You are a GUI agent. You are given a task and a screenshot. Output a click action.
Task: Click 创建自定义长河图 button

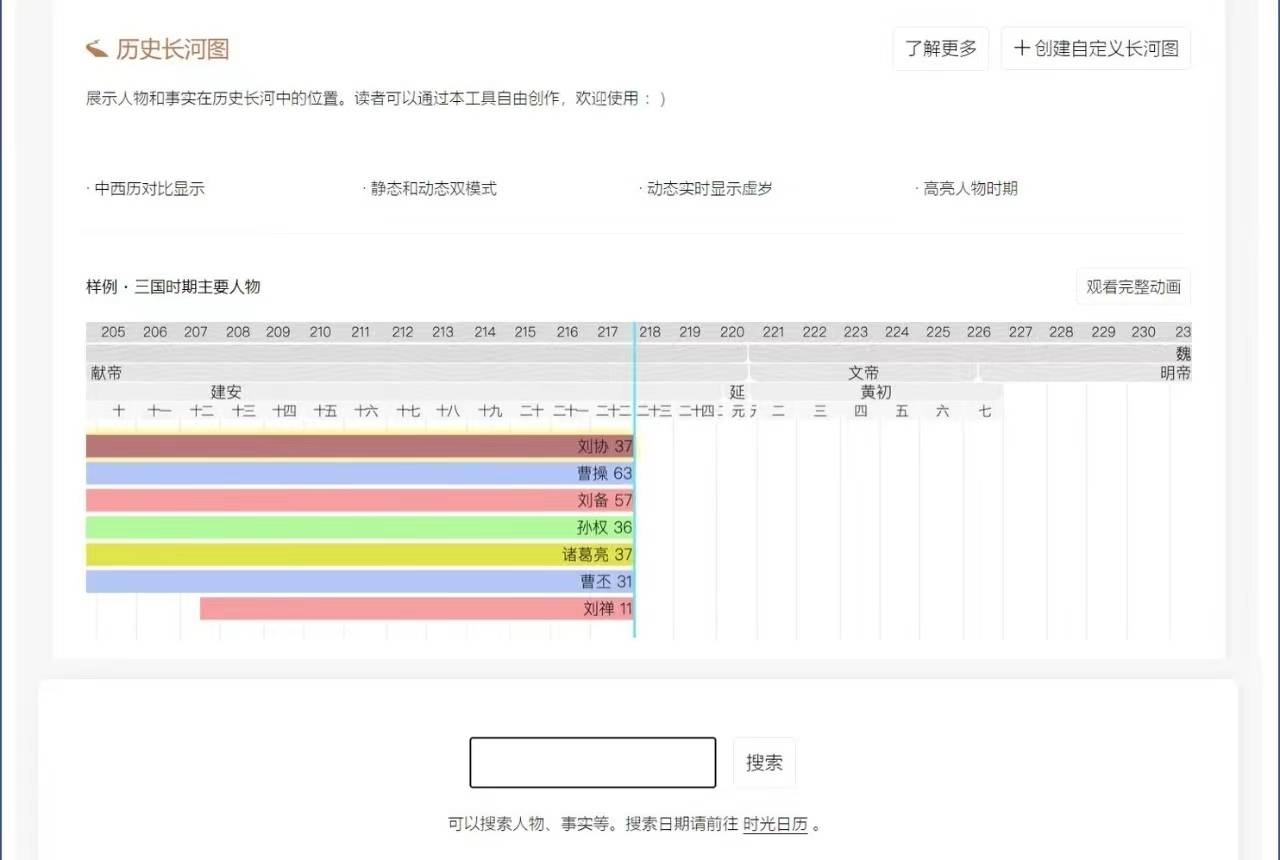(1096, 48)
